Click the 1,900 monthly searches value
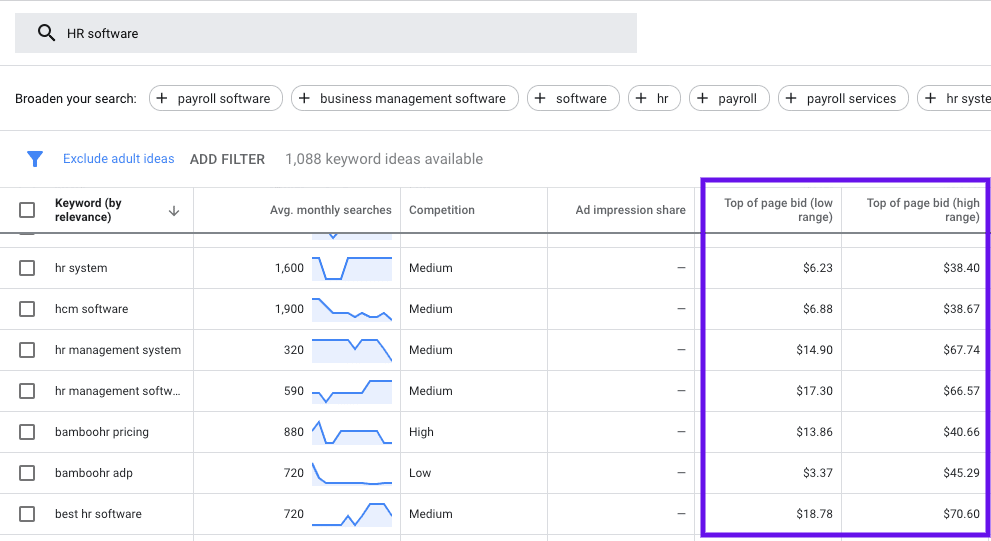 (x=289, y=309)
